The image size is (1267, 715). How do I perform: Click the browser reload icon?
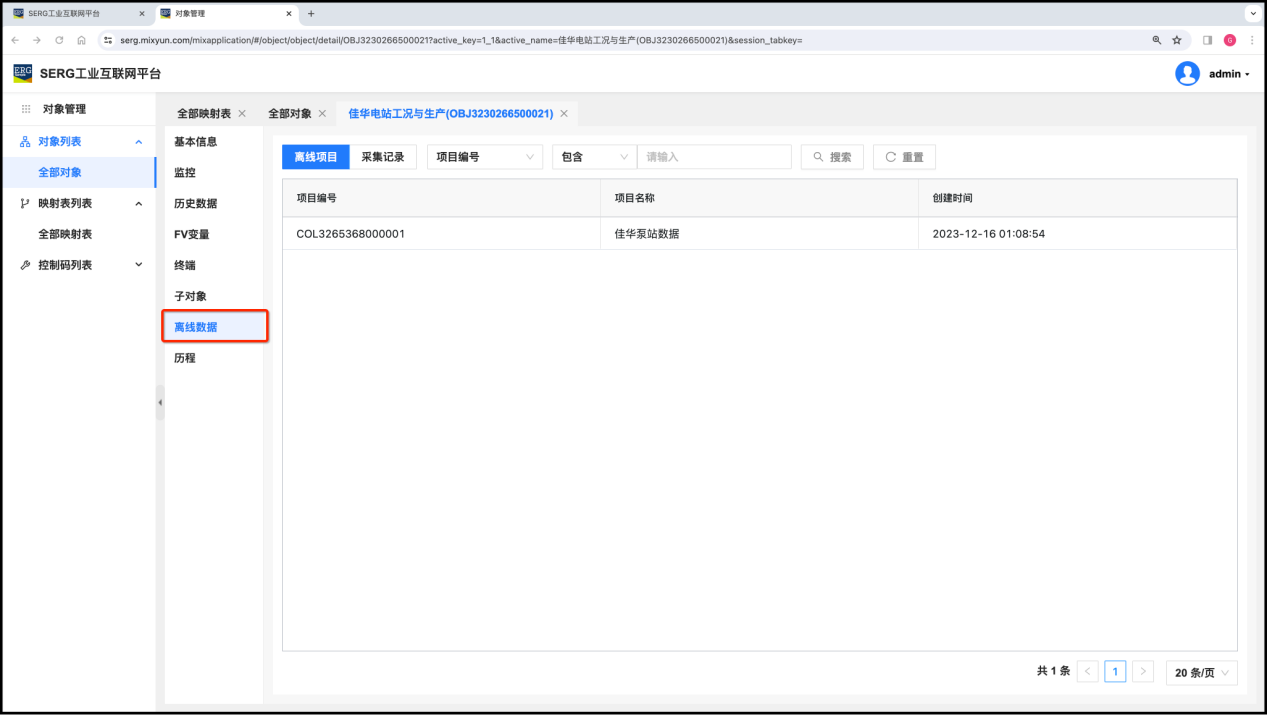tap(59, 40)
